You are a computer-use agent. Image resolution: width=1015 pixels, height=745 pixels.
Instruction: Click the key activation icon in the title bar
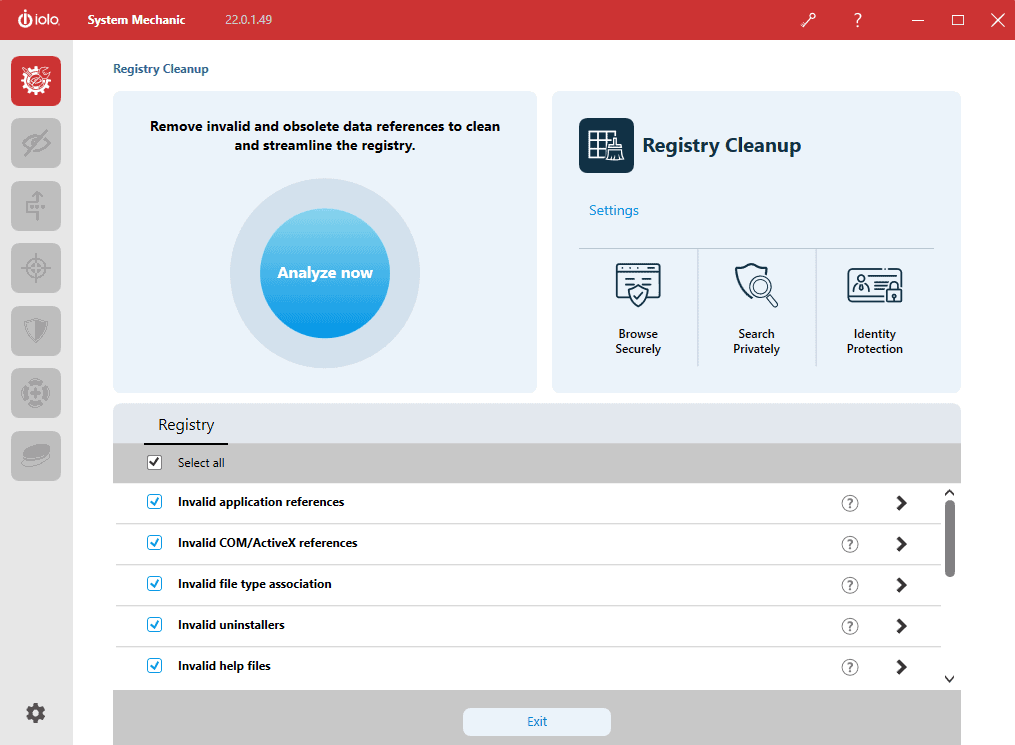pos(808,19)
